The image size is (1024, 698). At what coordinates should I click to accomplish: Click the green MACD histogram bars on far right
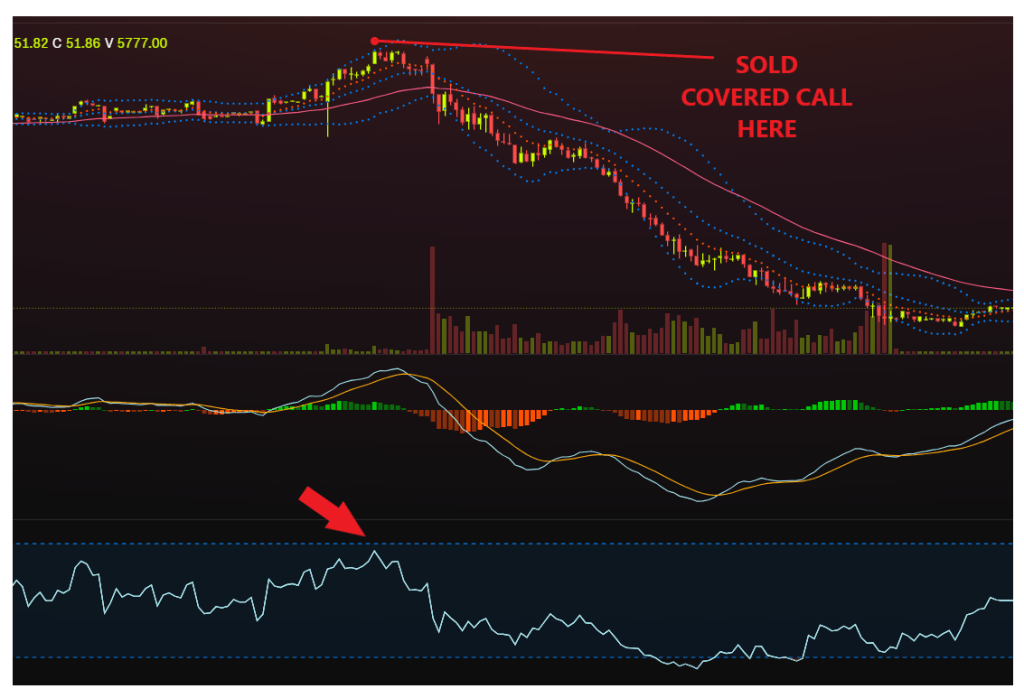pyautogui.click(x=990, y=405)
